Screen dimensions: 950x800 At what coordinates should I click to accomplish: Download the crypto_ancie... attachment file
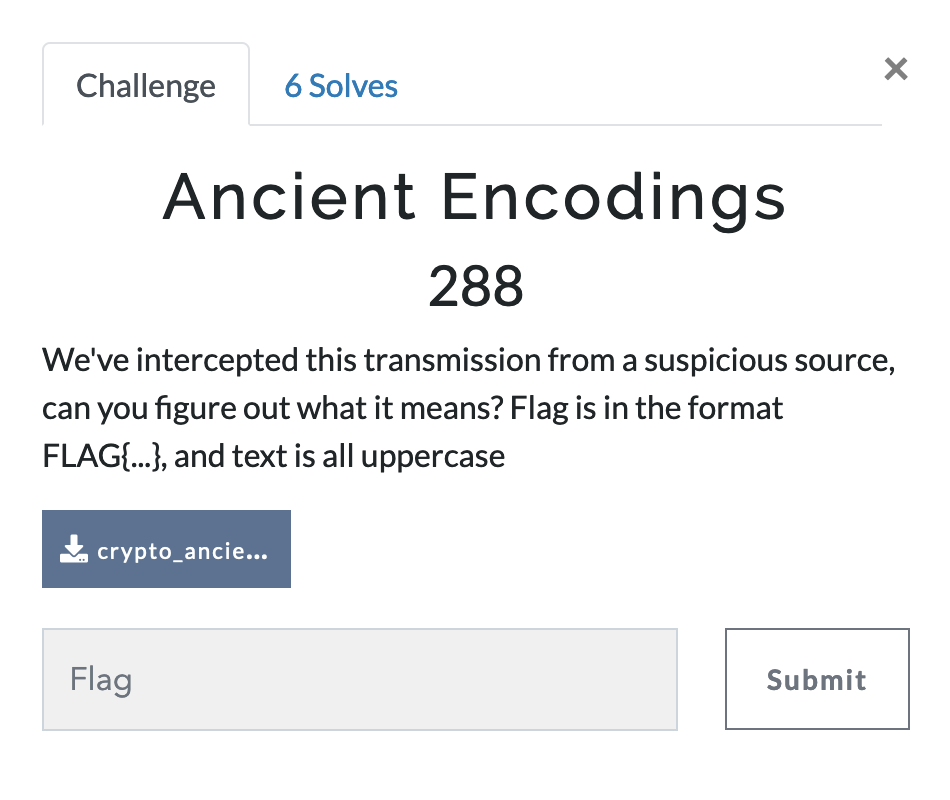click(x=166, y=549)
